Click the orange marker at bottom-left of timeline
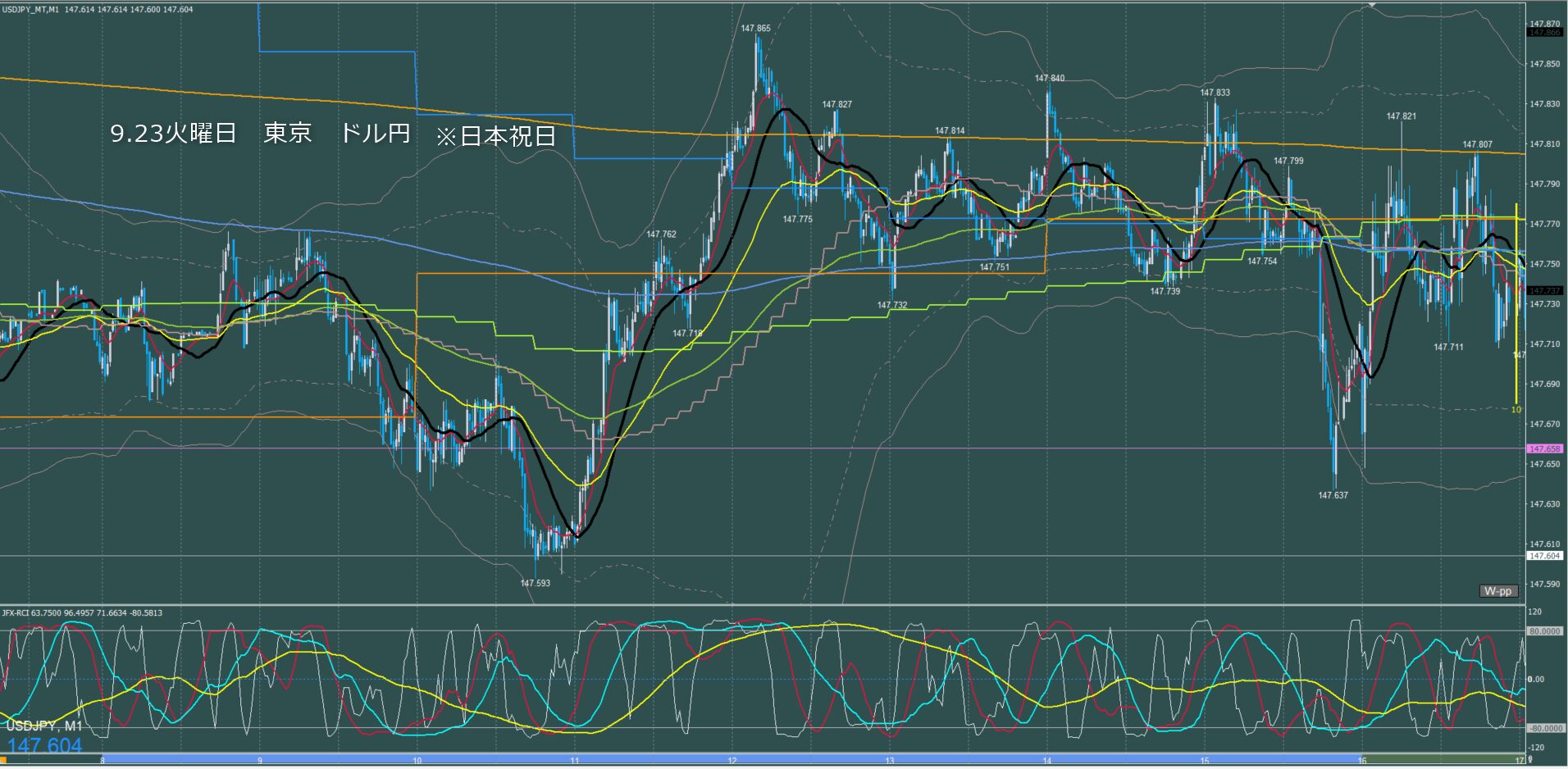The height and width of the screenshot is (769, 1568). pos(3,760)
